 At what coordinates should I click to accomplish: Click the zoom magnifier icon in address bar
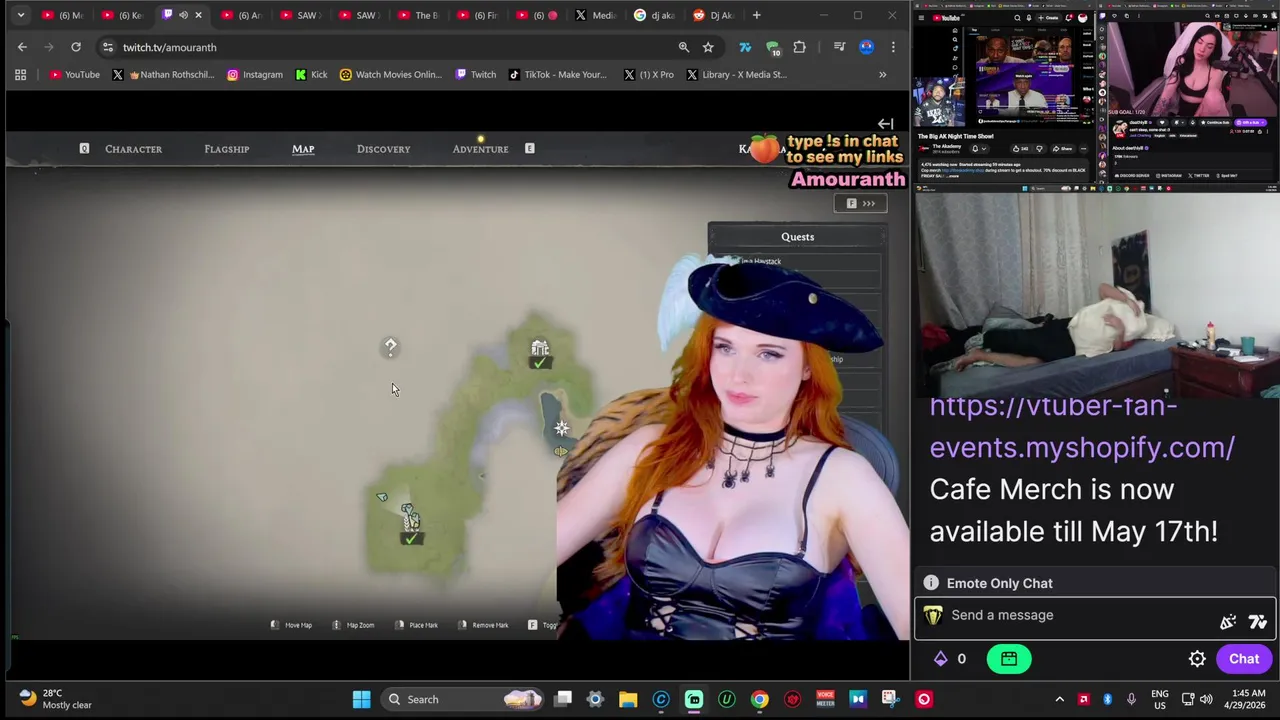click(684, 47)
